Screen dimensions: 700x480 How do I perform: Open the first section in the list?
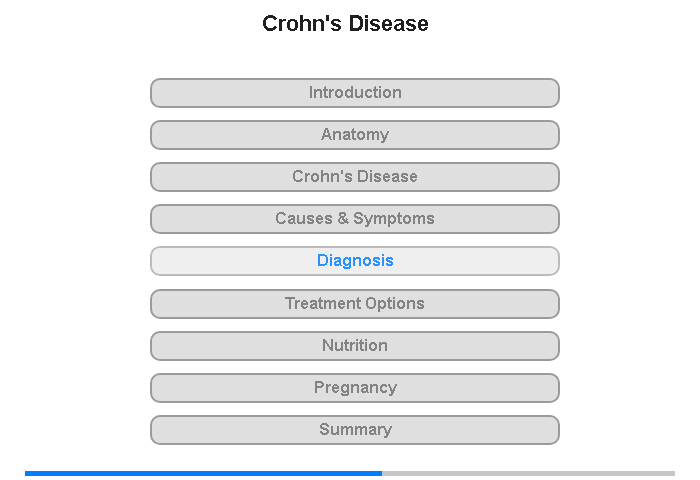pos(355,93)
